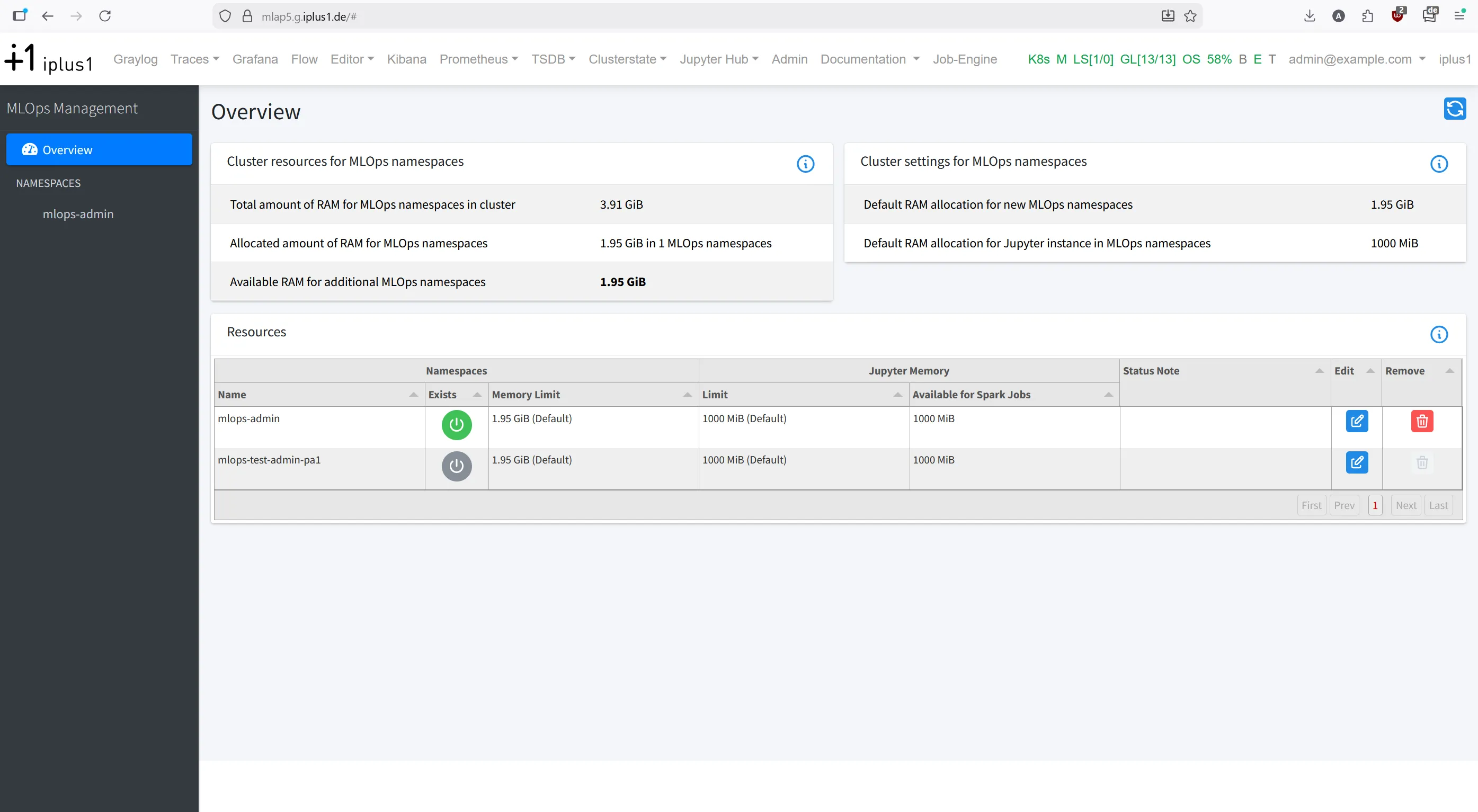Expand the Jupyter Hub dropdown
Screen dimensions: 1478x812
tap(718, 59)
